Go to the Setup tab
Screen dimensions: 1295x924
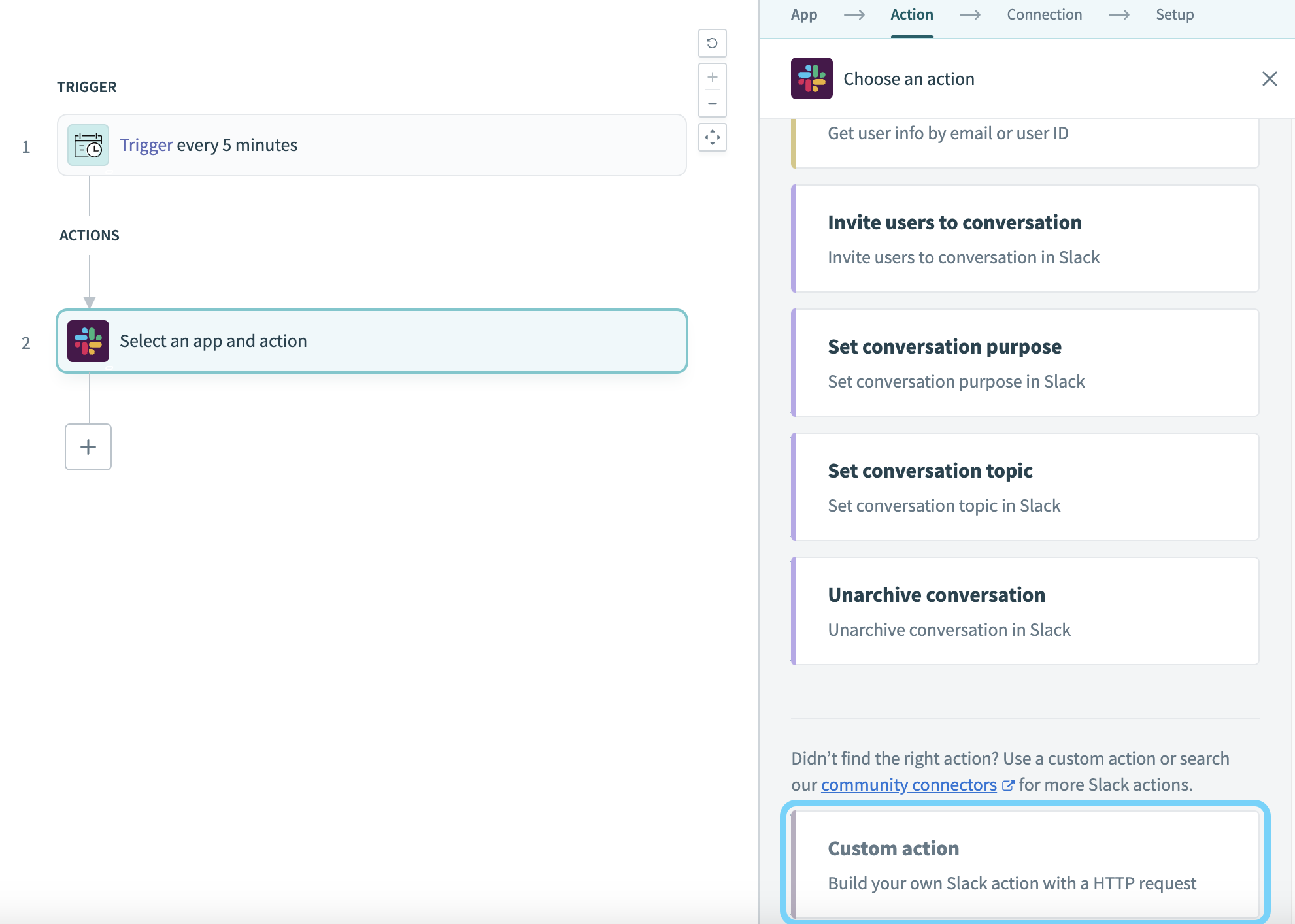(1174, 14)
